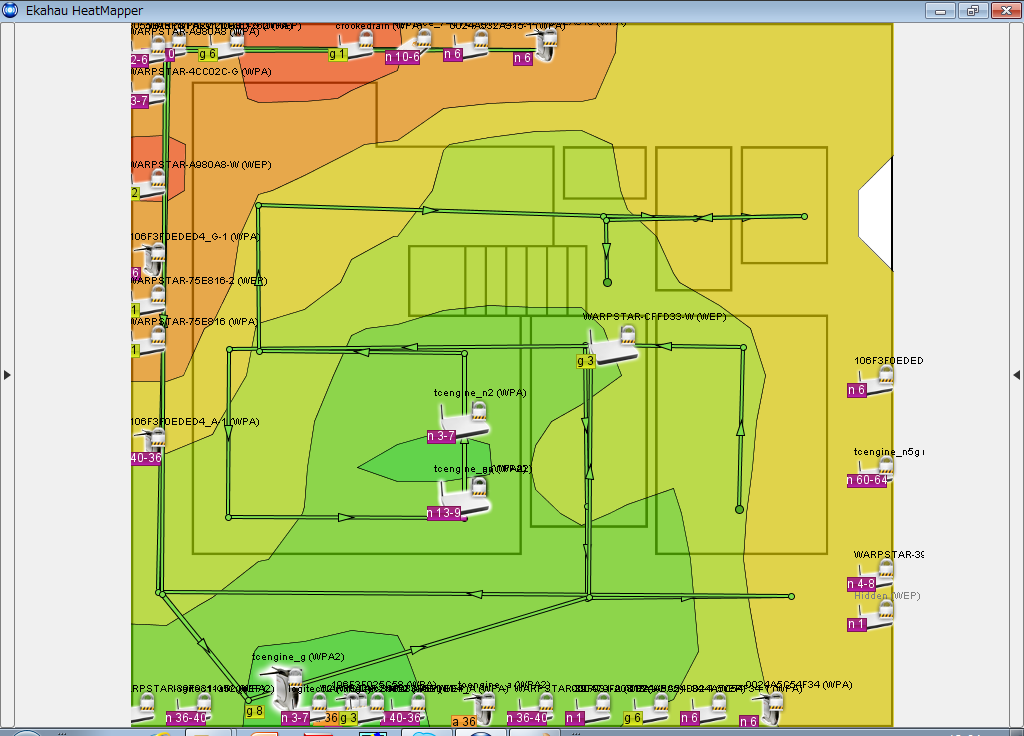Select the Hidden (WEP) label text
The image size is (1024, 736).
pos(888,596)
